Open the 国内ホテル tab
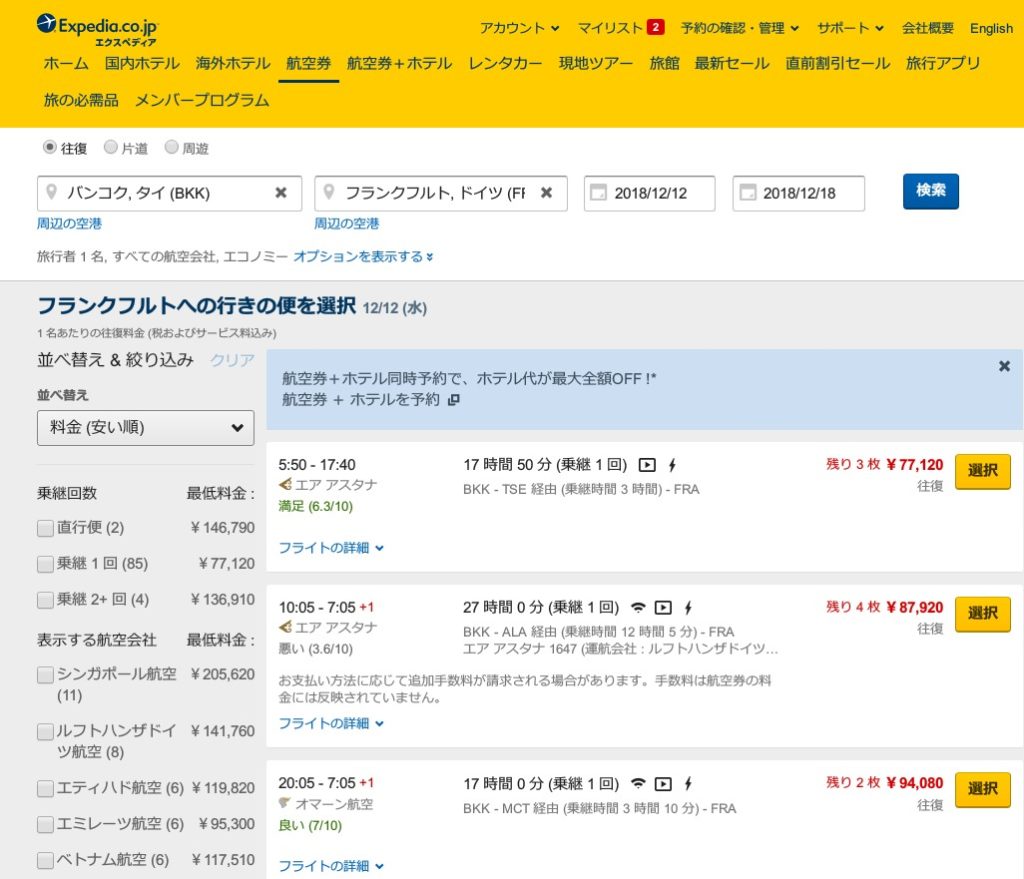This screenshot has width=1024, height=879. (142, 63)
